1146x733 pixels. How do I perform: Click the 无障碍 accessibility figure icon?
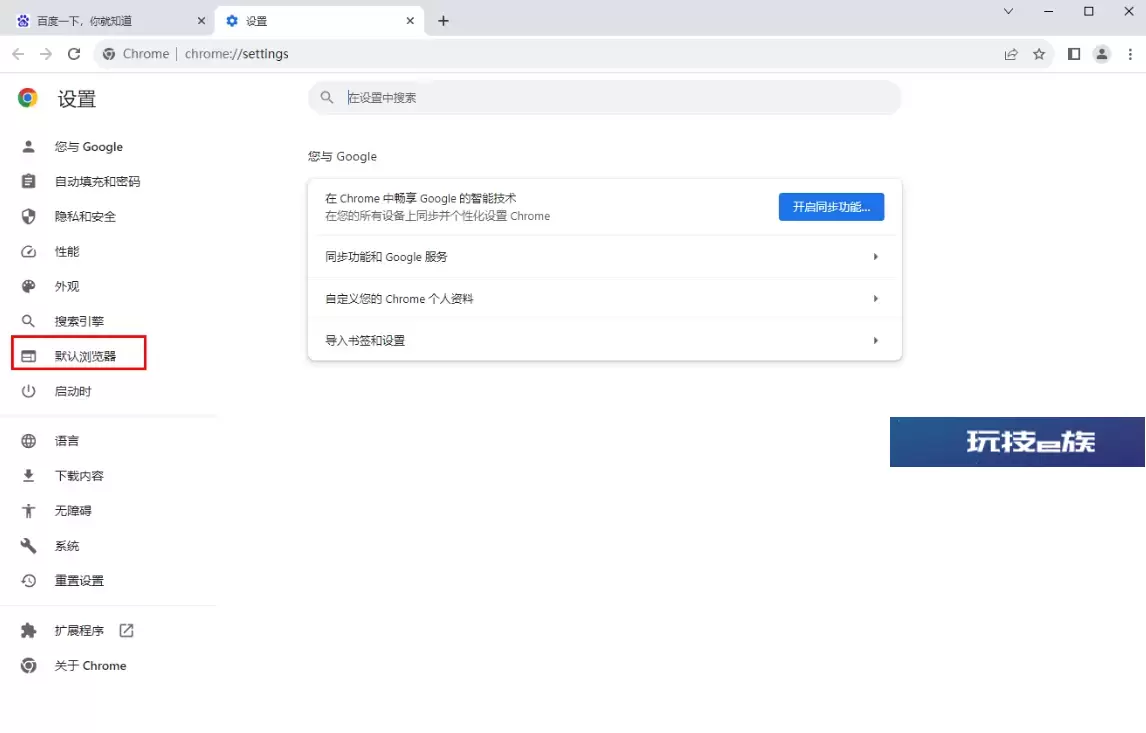(29, 511)
